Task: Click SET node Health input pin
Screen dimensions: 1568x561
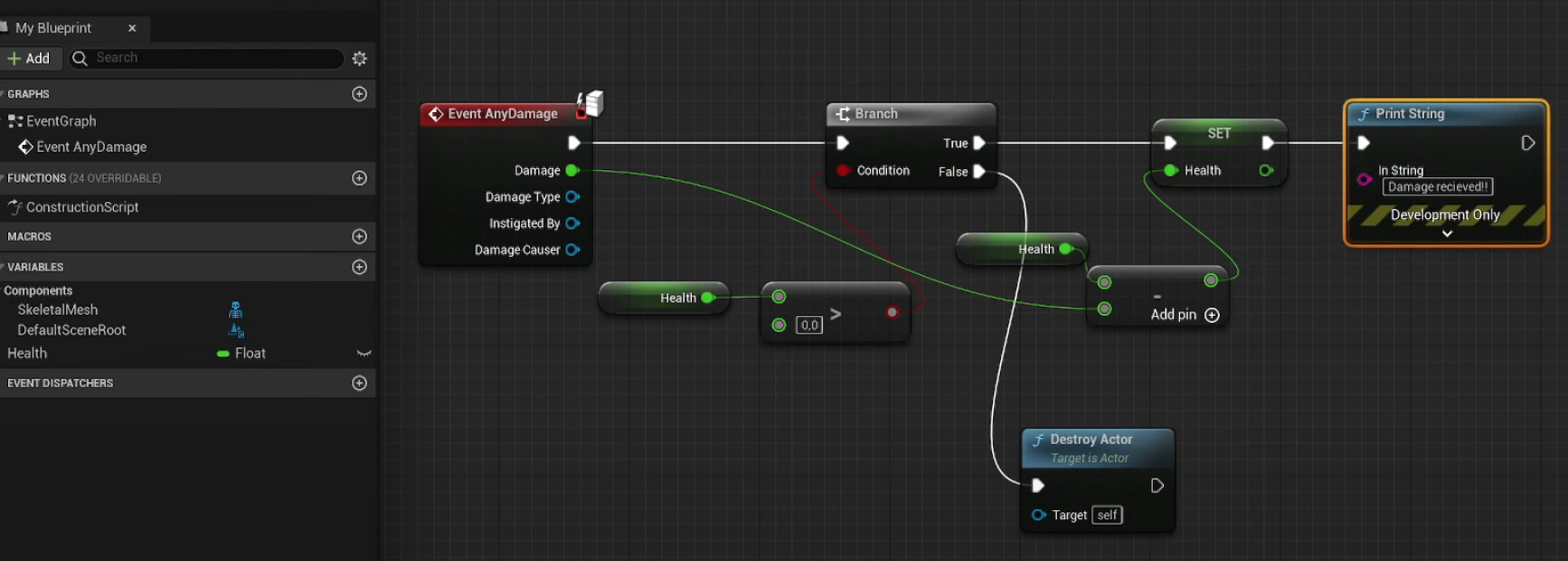Action: pyautogui.click(x=1171, y=170)
